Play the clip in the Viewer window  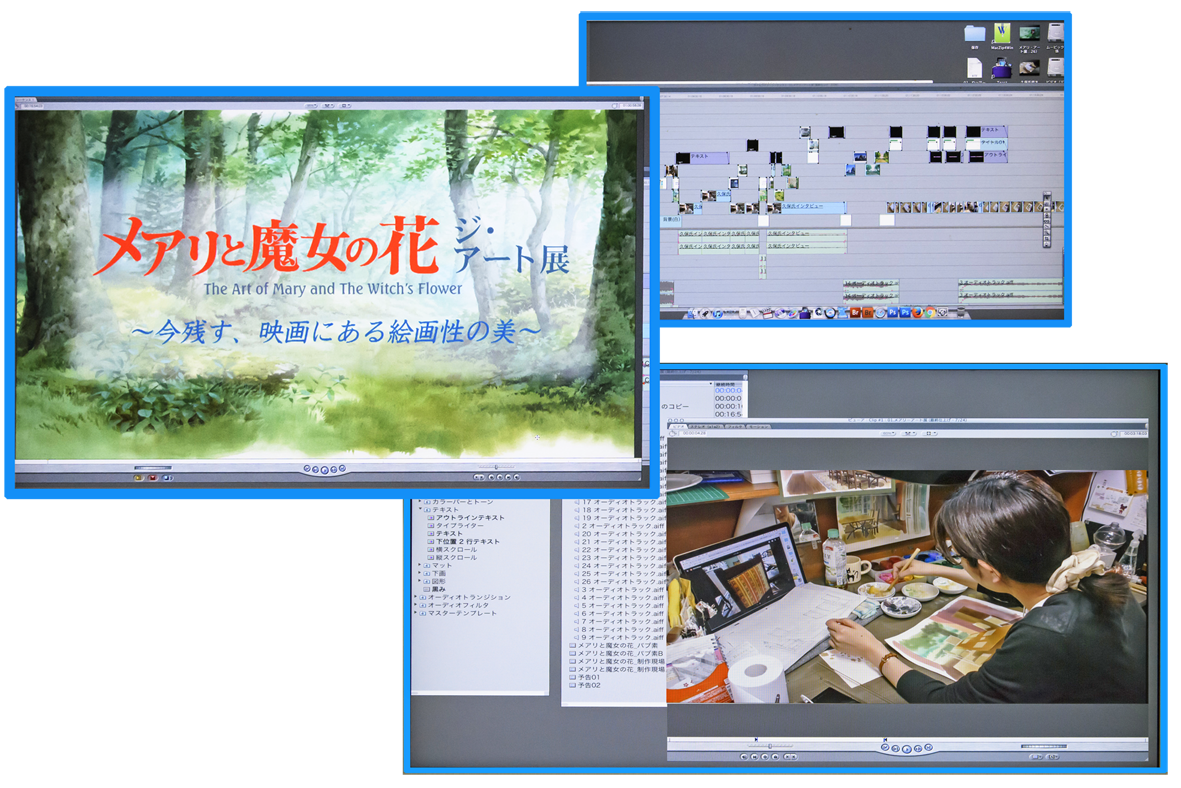pos(907,749)
